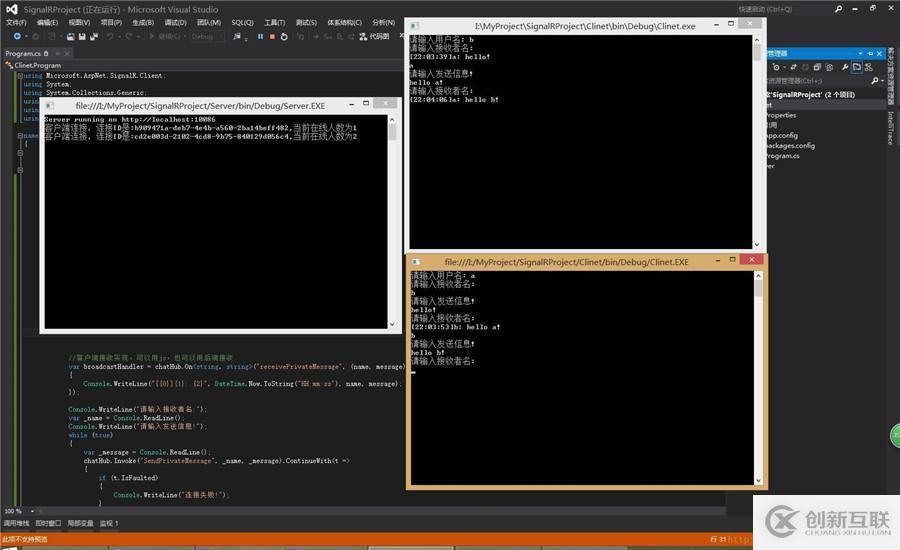
Task: Open the 编辑(E) Edit menu
Action: pyautogui.click(x=47, y=22)
